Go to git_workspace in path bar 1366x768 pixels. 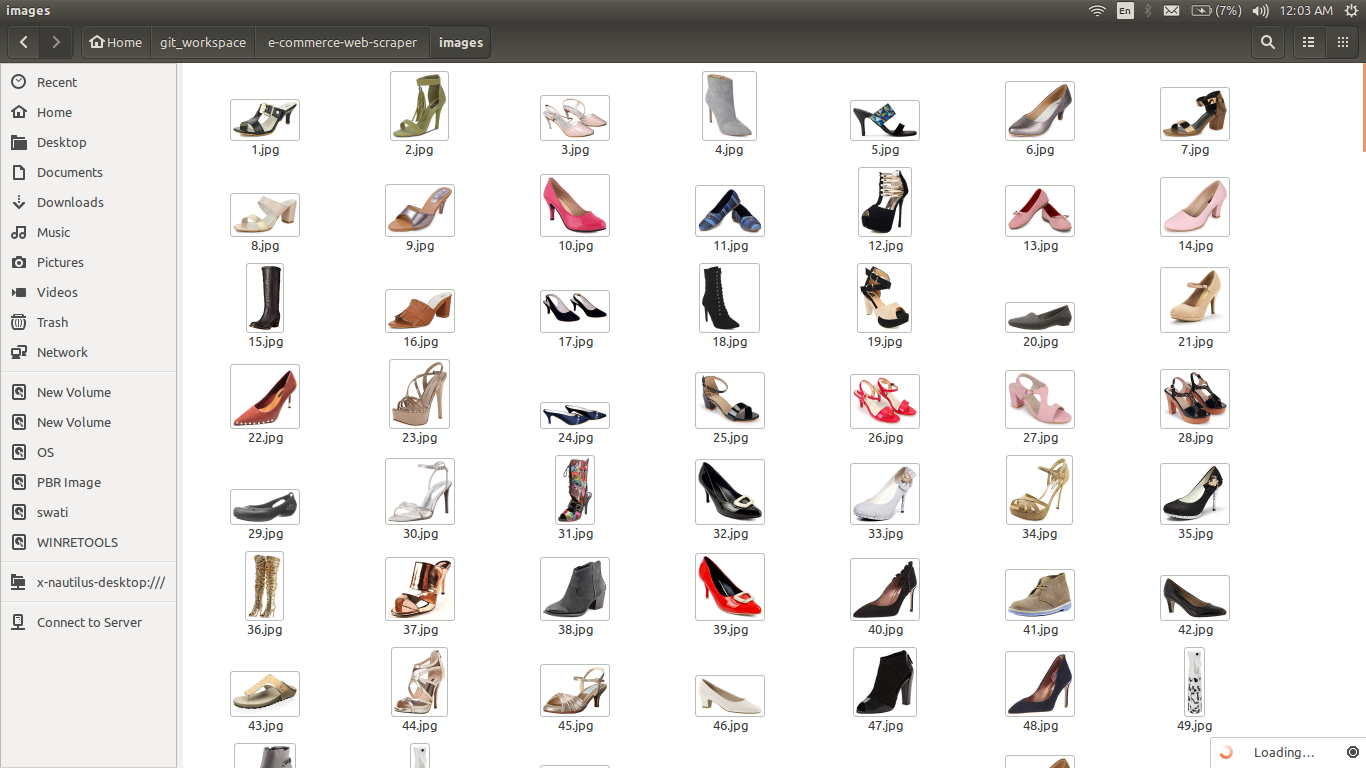pyautogui.click(x=203, y=42)
